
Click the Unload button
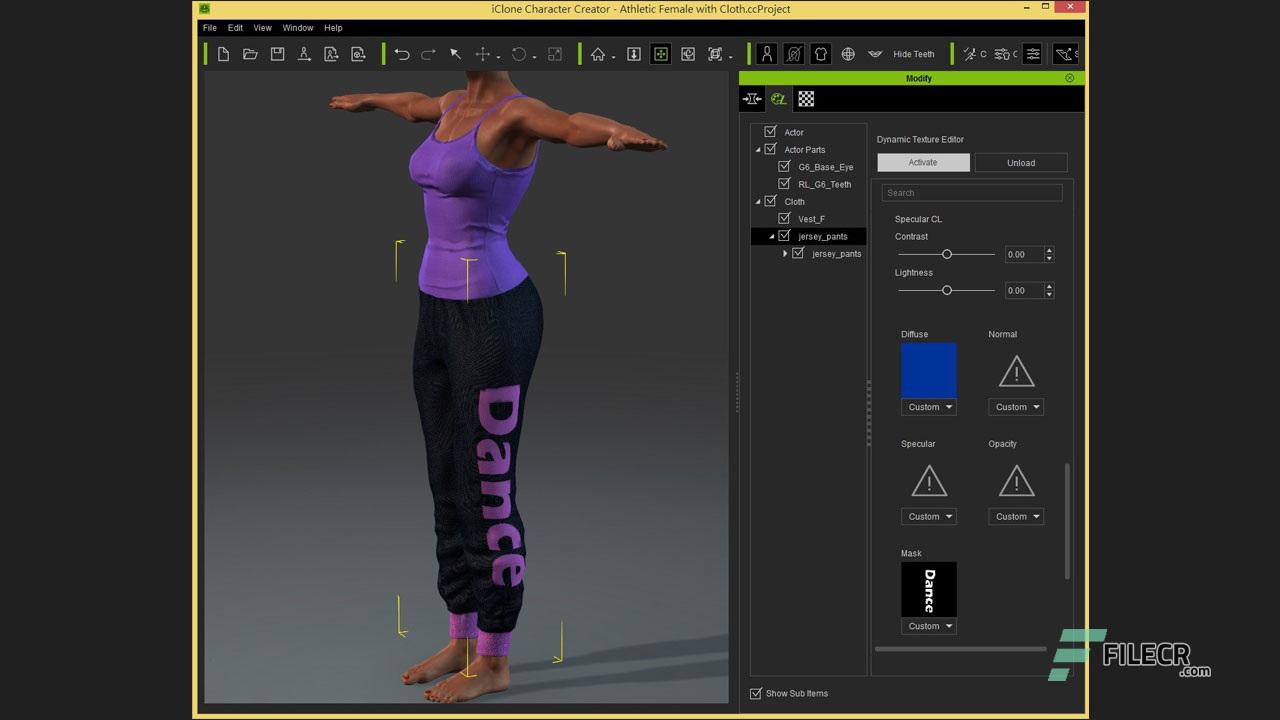coord(1020,162)
